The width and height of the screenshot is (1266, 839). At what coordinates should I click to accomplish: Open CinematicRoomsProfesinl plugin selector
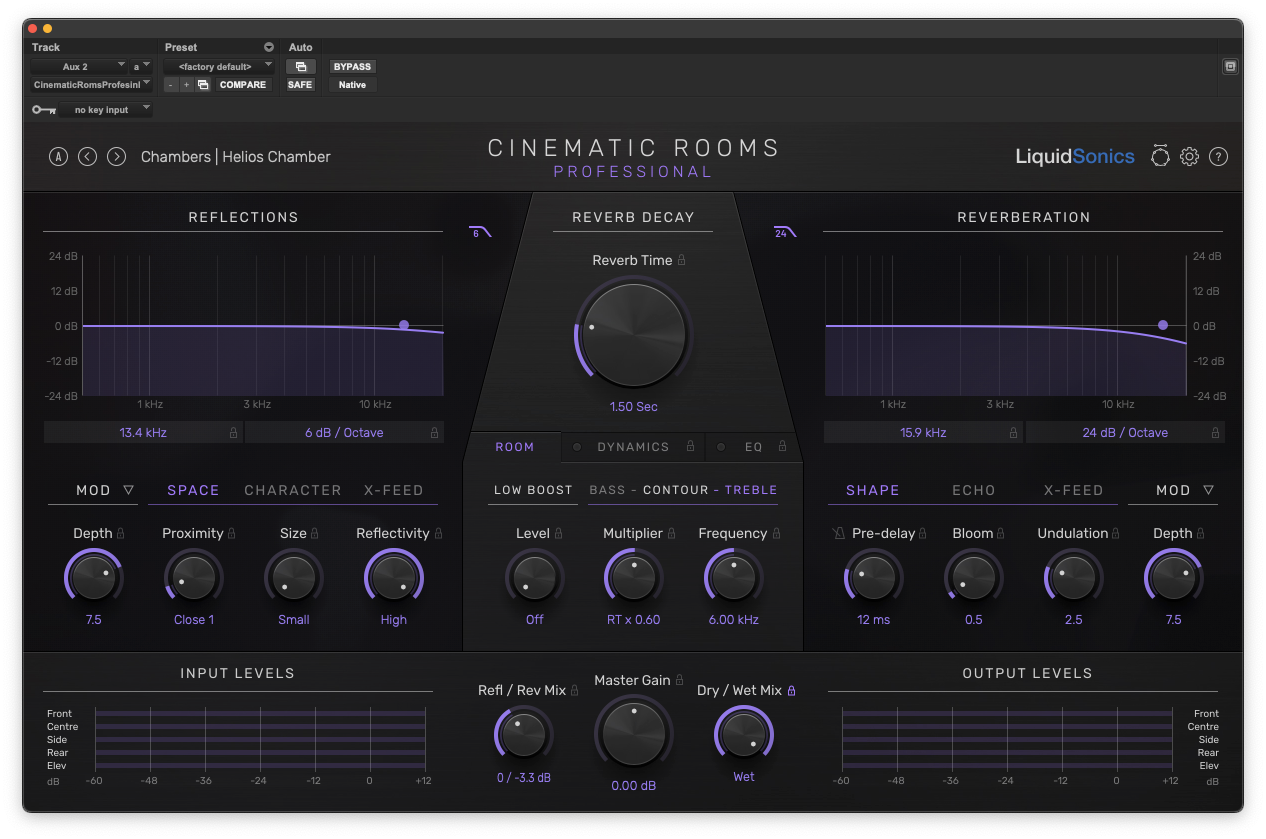91,85
